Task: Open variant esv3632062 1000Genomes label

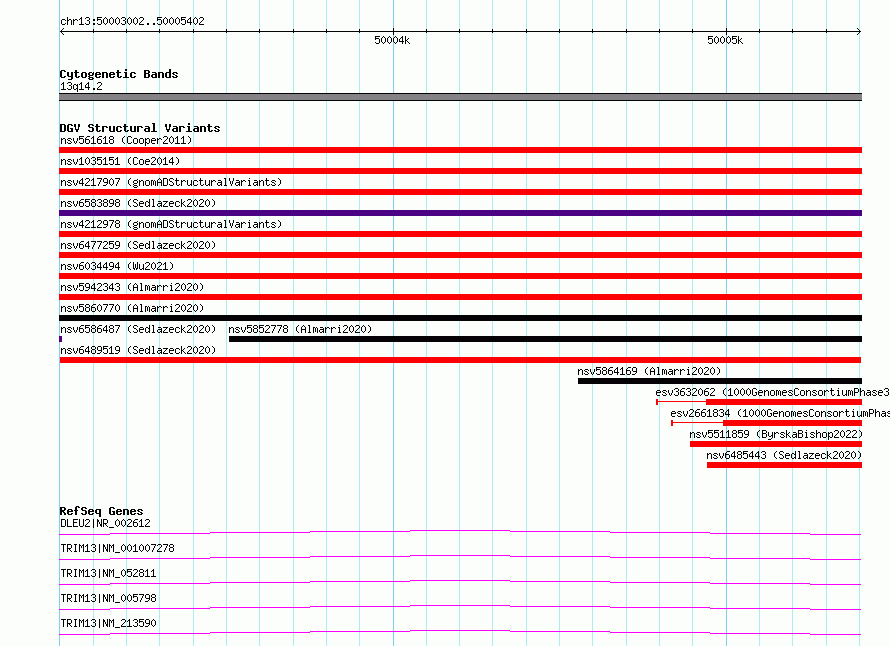Action: point(772,392)
